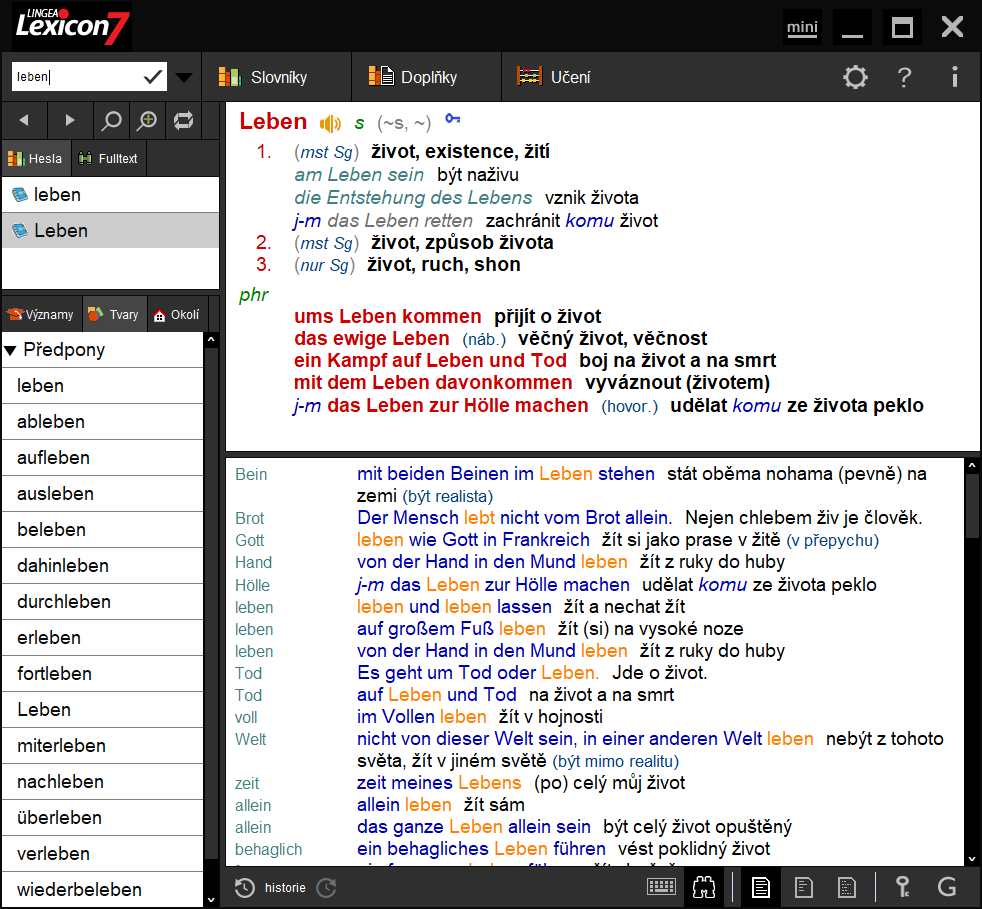
Task: Click the history forward clock icon
Action: (x=326, y=887)
